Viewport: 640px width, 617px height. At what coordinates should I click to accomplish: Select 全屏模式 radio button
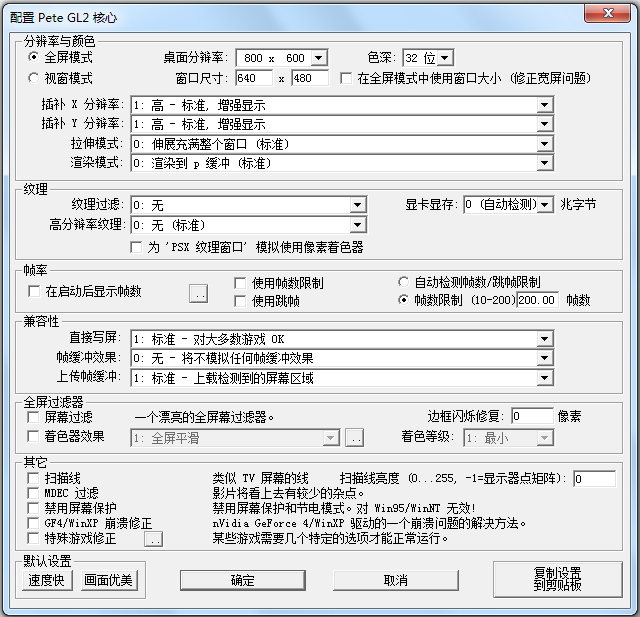[x=33, y=57]
